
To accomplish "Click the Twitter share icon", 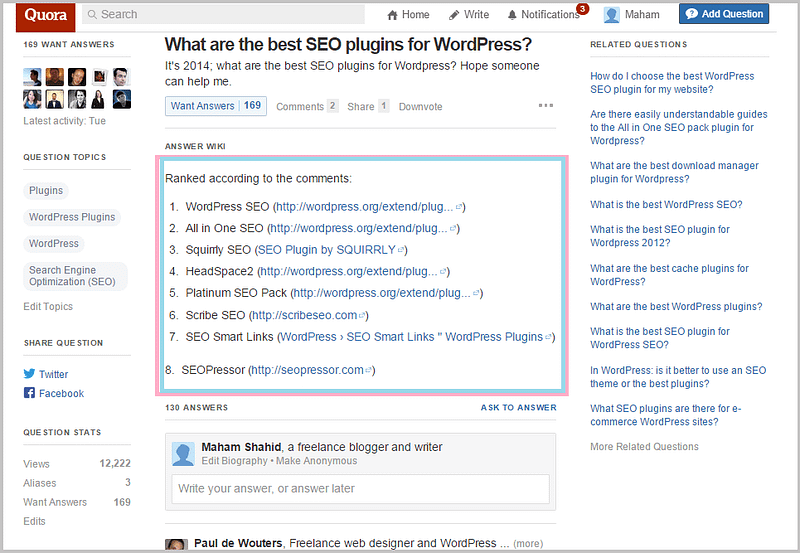I will pos(29,374).
